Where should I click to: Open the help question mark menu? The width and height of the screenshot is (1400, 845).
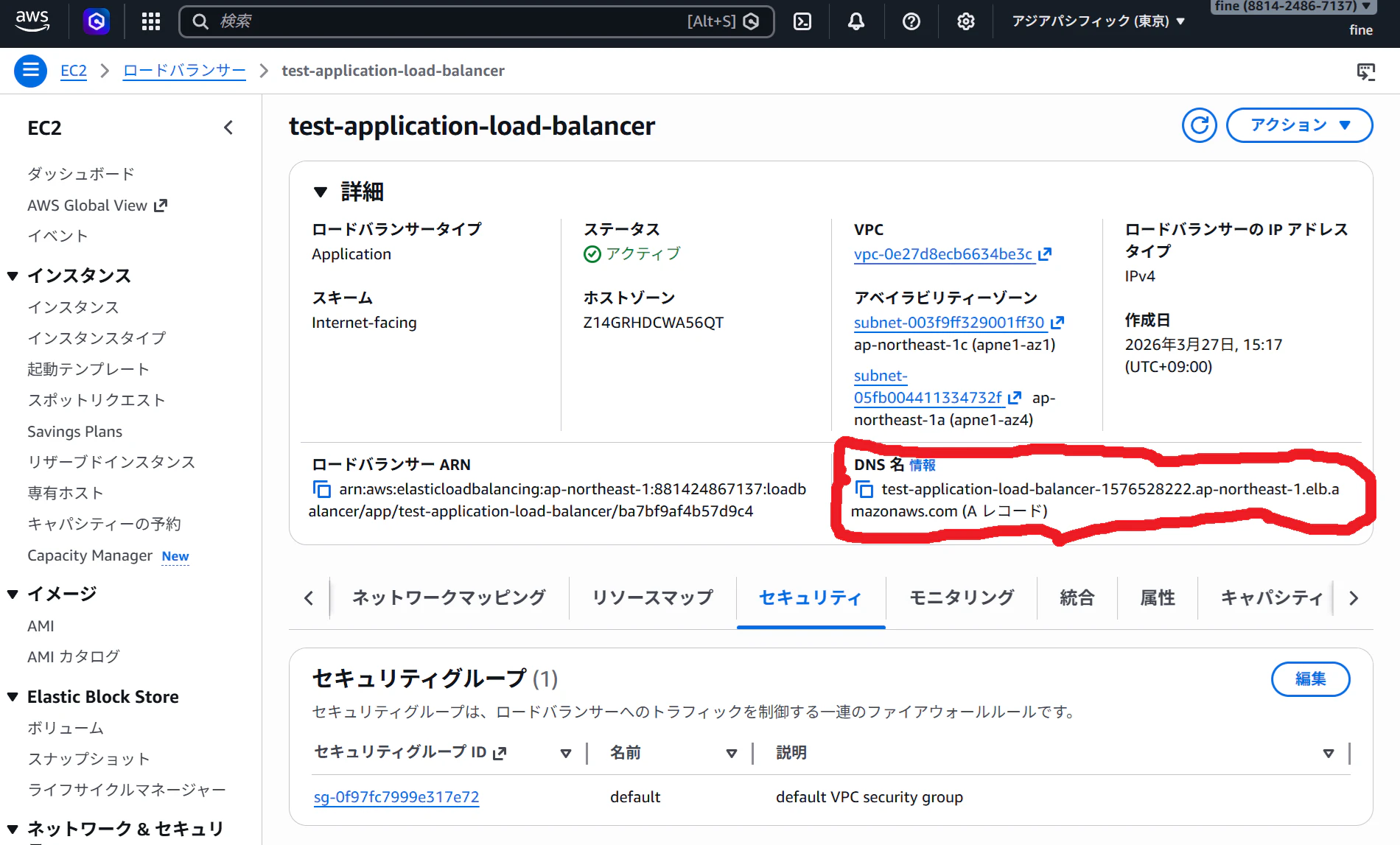pos(911,21)
